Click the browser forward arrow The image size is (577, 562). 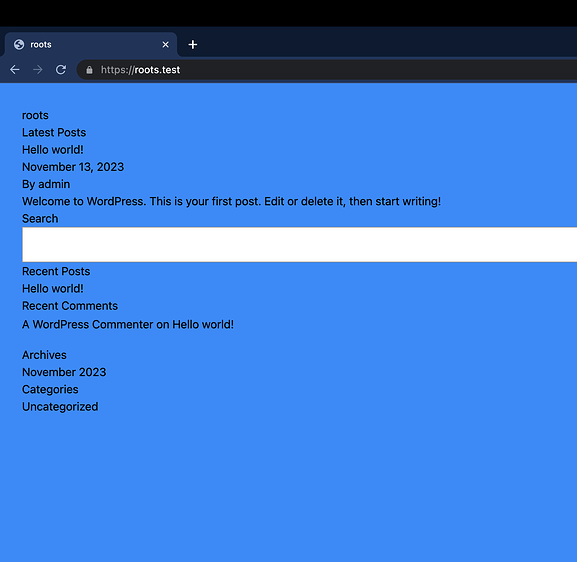coord(38,70)
